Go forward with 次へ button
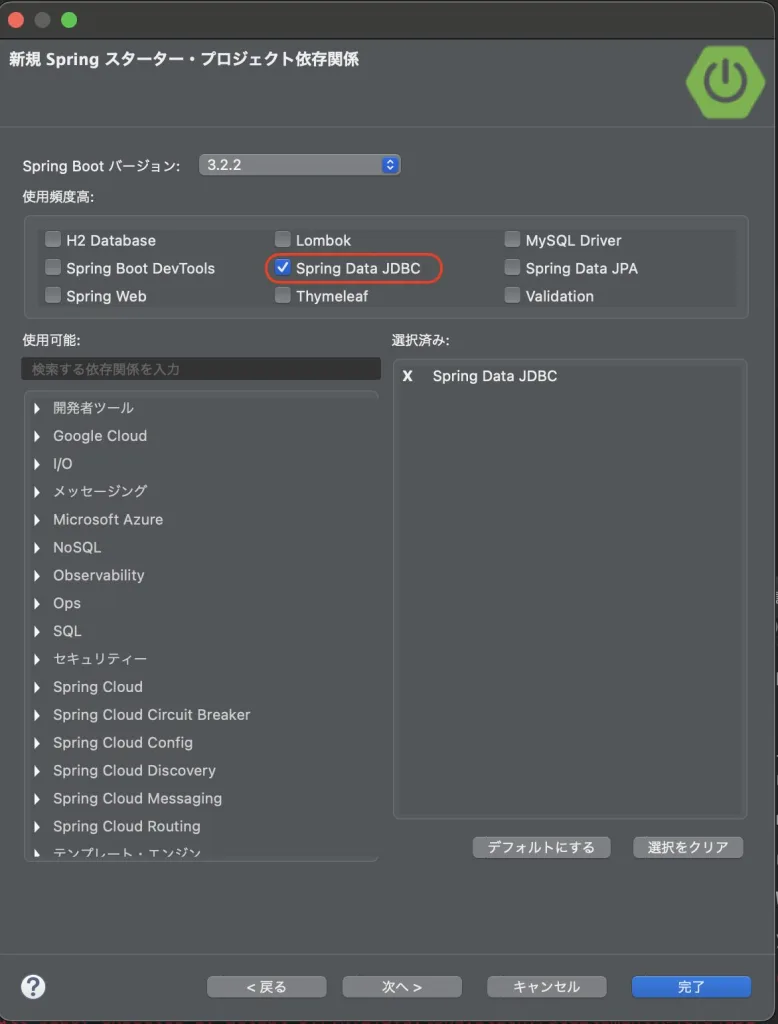 pos(402,986)
